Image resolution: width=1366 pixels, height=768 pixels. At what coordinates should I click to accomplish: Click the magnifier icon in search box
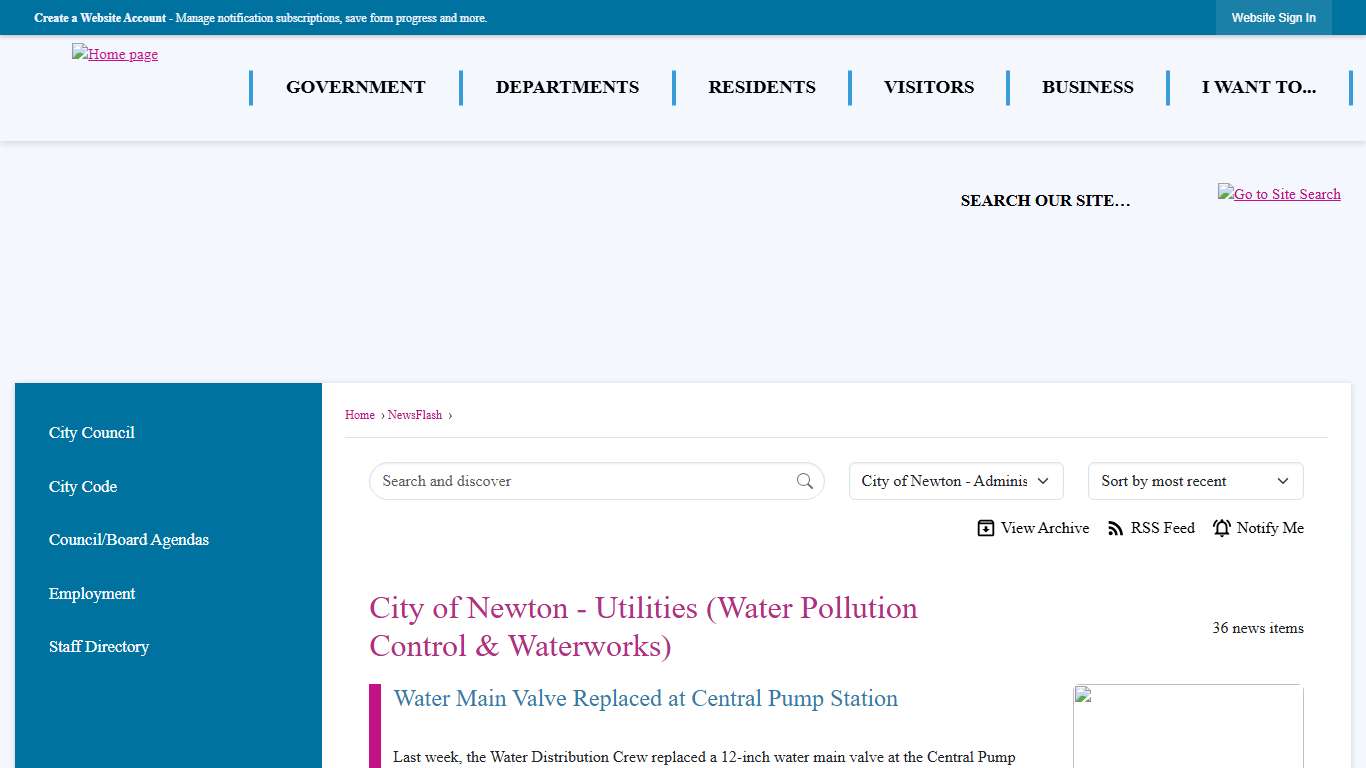[x=804, y=481]
